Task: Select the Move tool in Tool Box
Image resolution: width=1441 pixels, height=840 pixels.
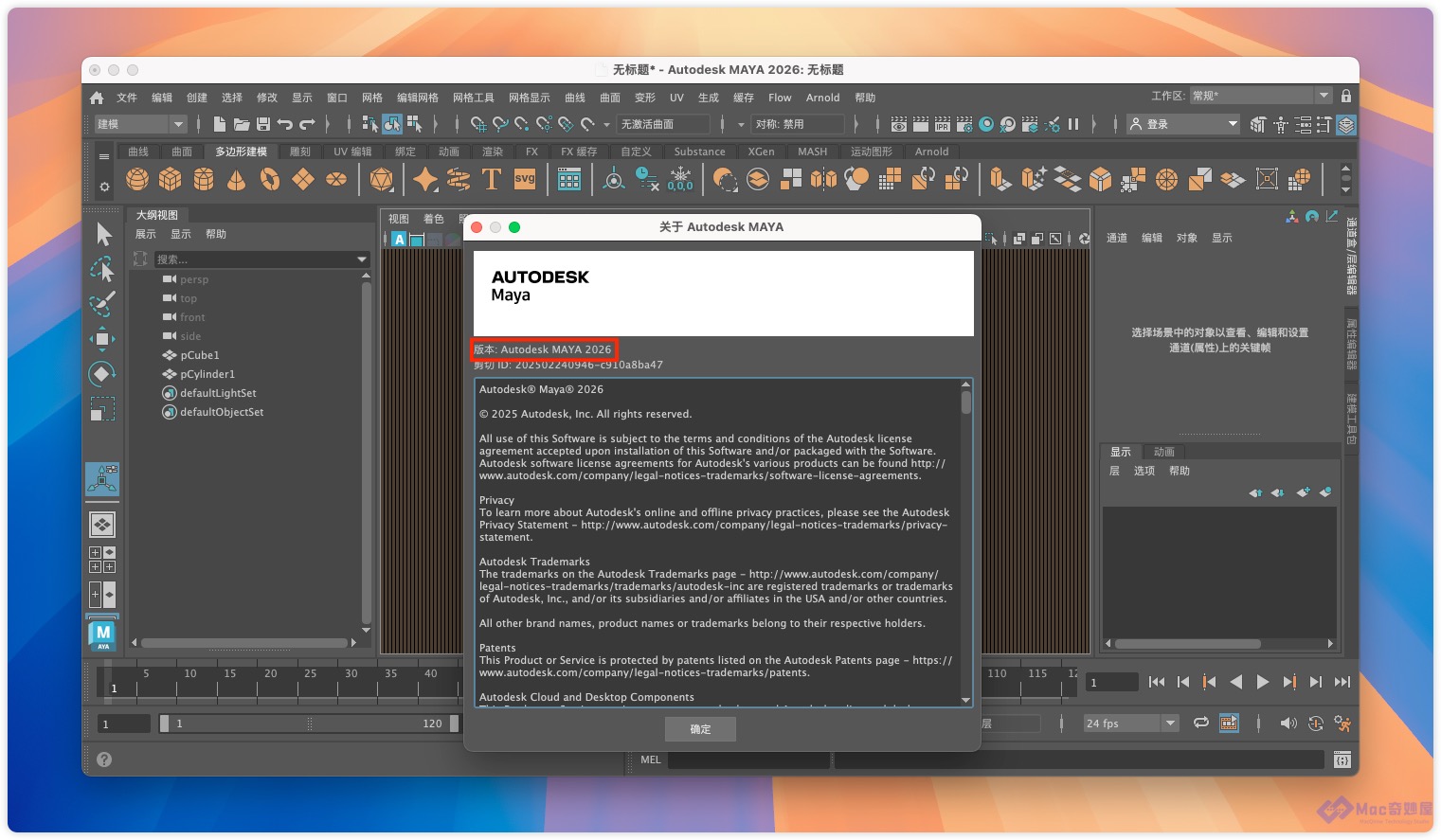Action: (x=102, y=339)
